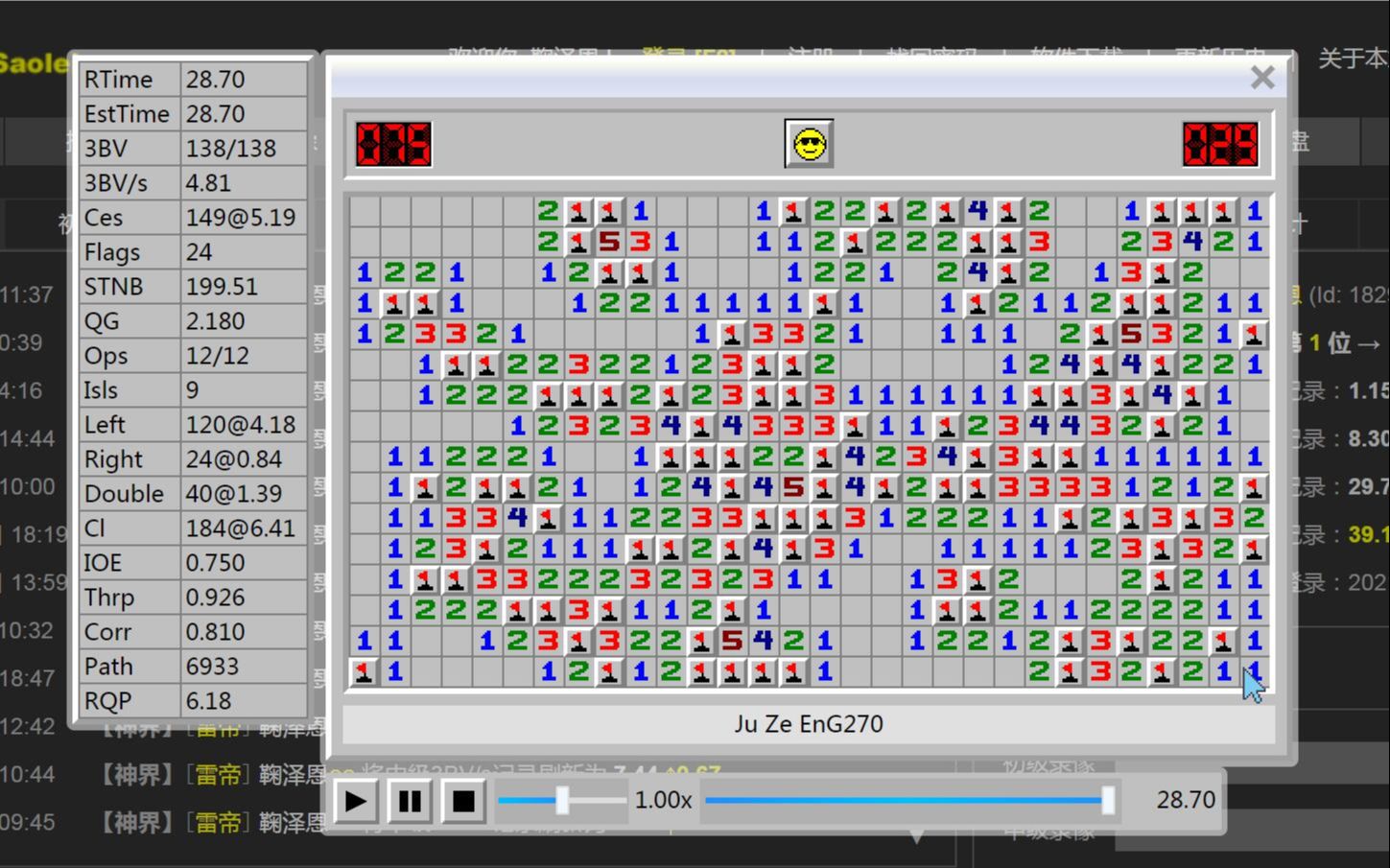Open the 关于本 link in the background page header
Image resolution: width=1390 pixels, height=868 pixels.
pos(1354,59)
